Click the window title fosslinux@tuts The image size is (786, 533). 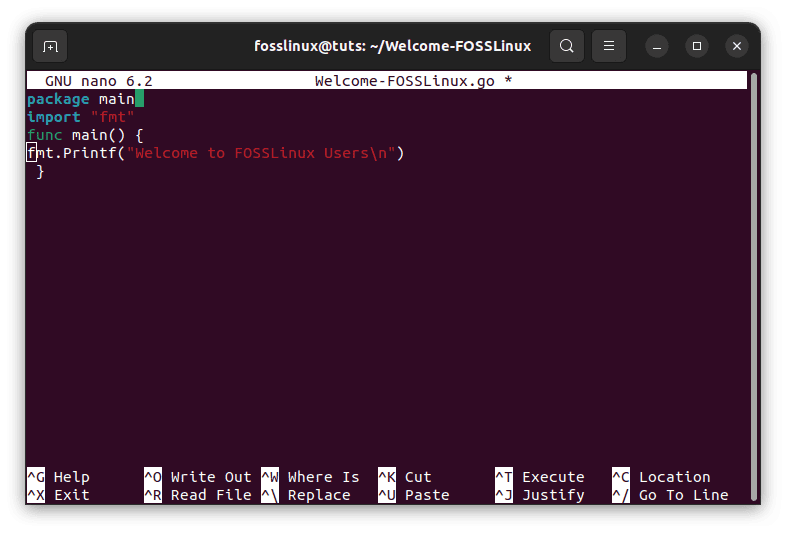point(392,46)
